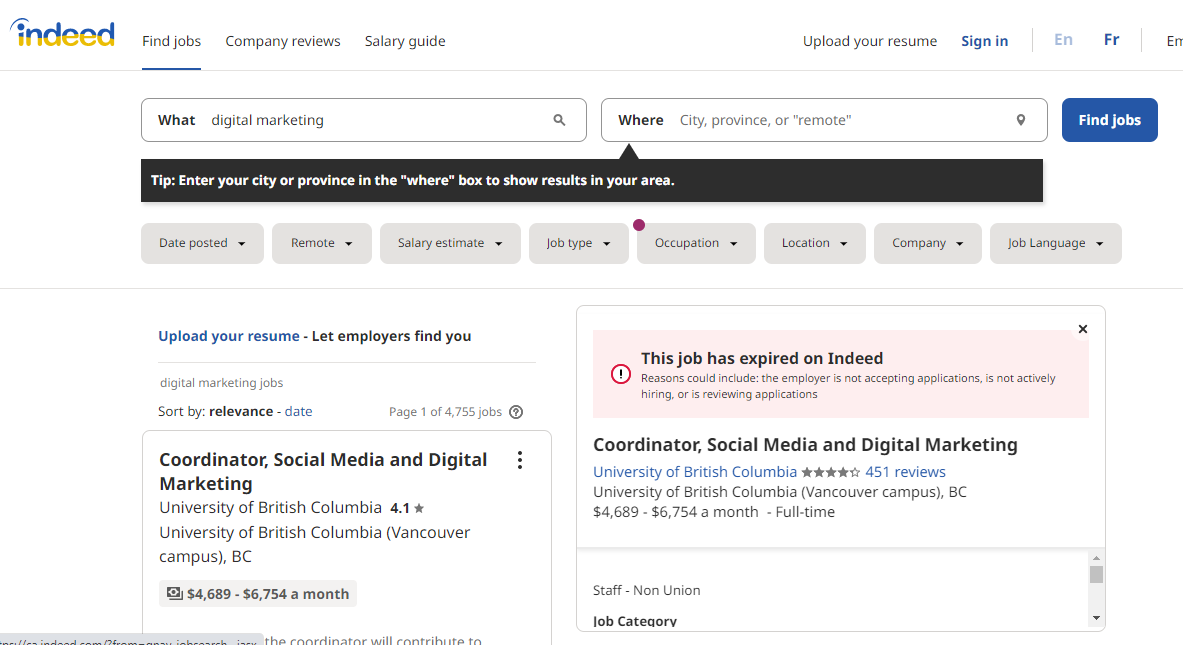Image resolution: width=1183 pixels, height=645 pixels.
Task: Open the Job type filter dropdown
Action: coord(579,243)
